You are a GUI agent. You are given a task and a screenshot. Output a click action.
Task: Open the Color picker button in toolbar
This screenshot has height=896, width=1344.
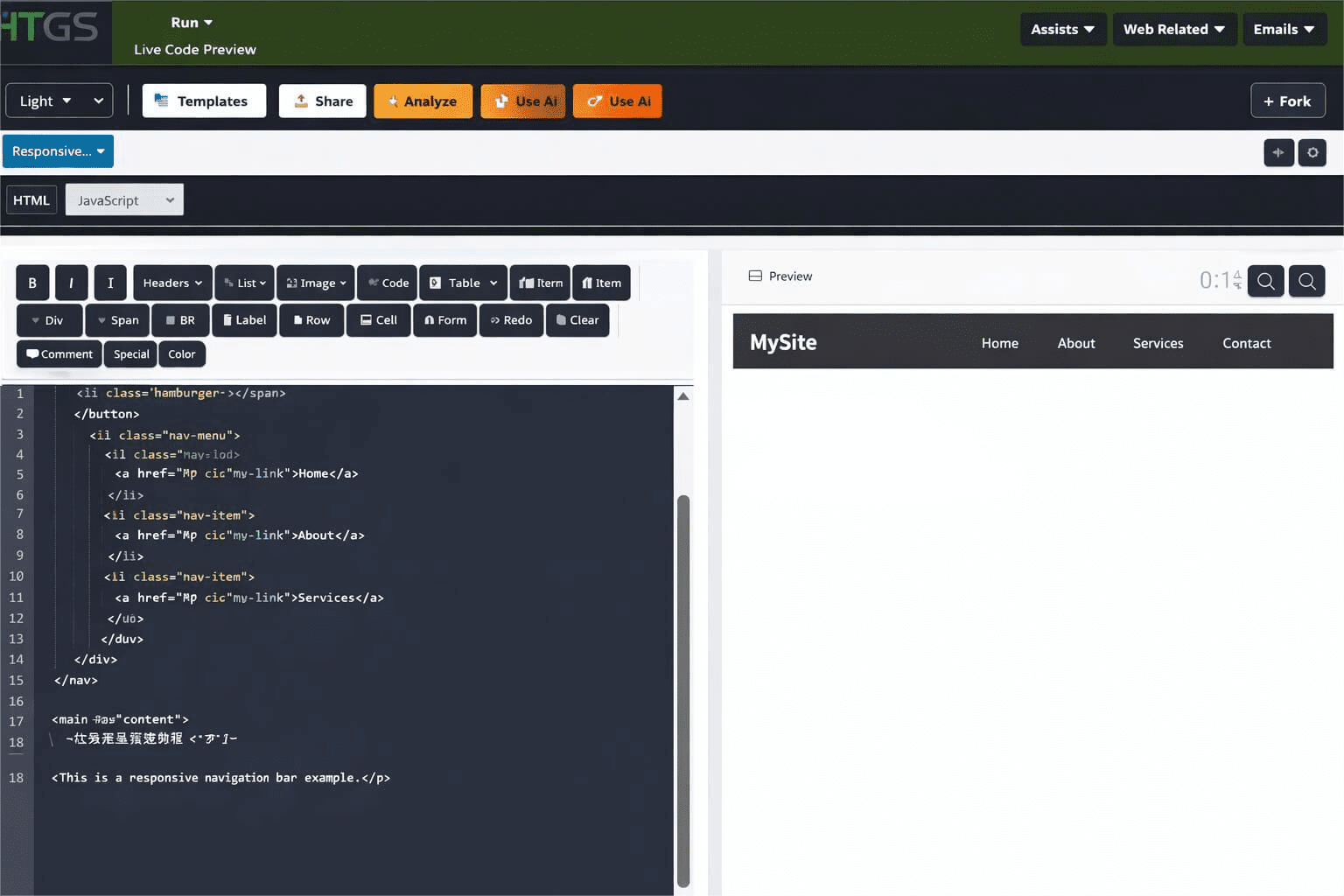coord(182,354)
